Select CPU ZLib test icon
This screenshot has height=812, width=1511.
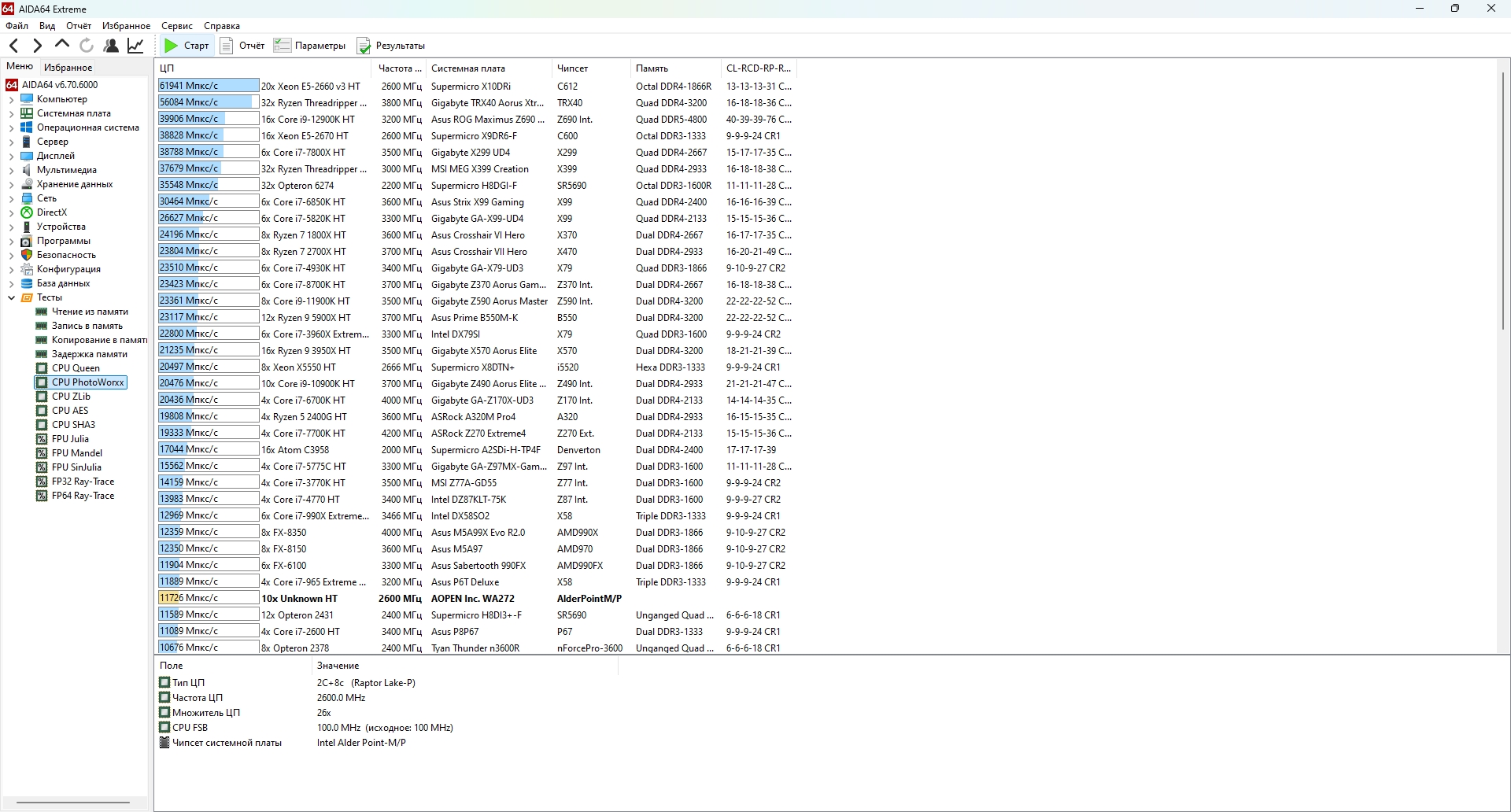(x=42, y=397)
